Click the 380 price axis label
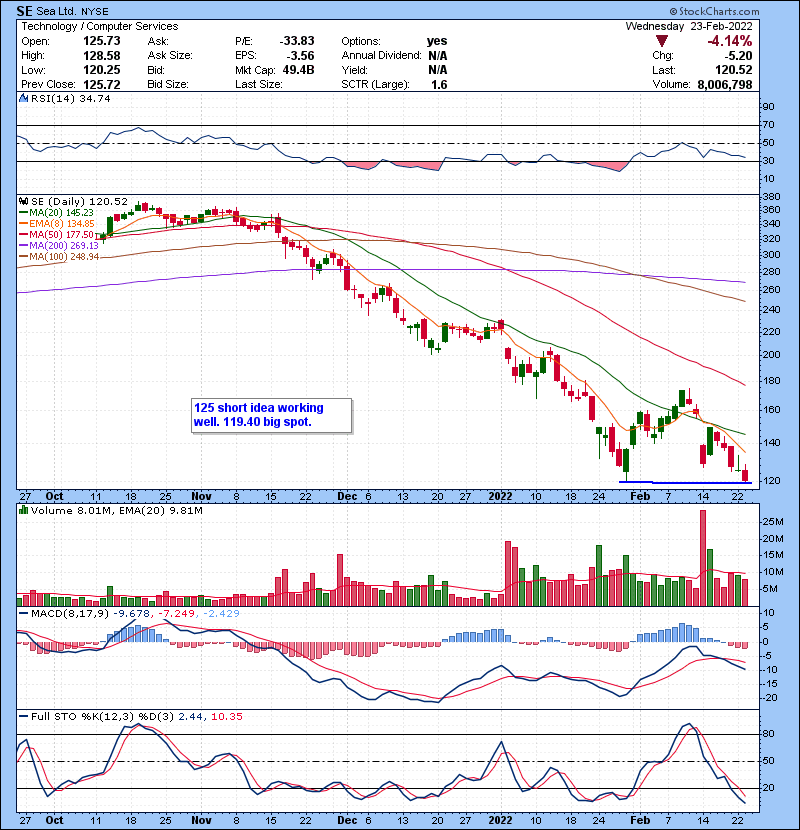Viewport: 800px width, 830px height. point(771,196)
